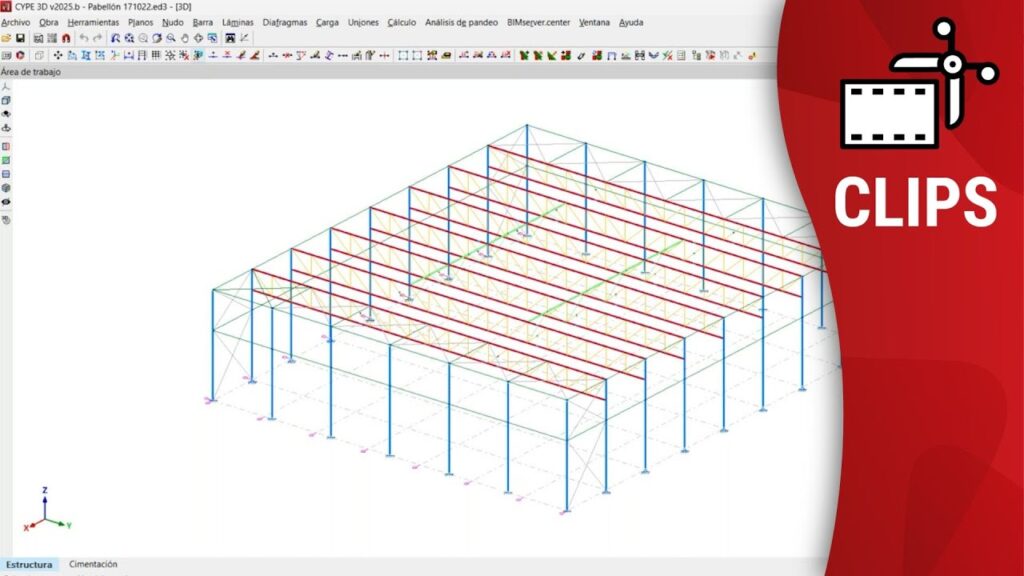
Task: Open the Archivo menu
Action: [x=16, y=22]
